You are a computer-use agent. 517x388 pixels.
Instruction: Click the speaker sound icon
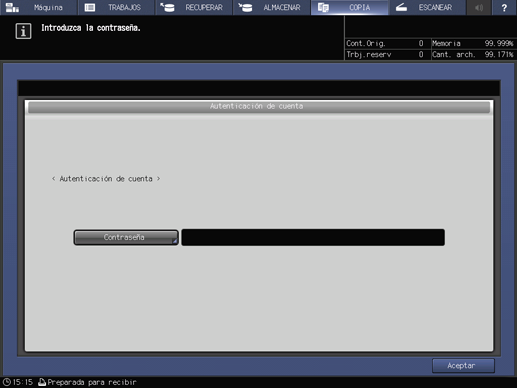[x=479, y=7]
